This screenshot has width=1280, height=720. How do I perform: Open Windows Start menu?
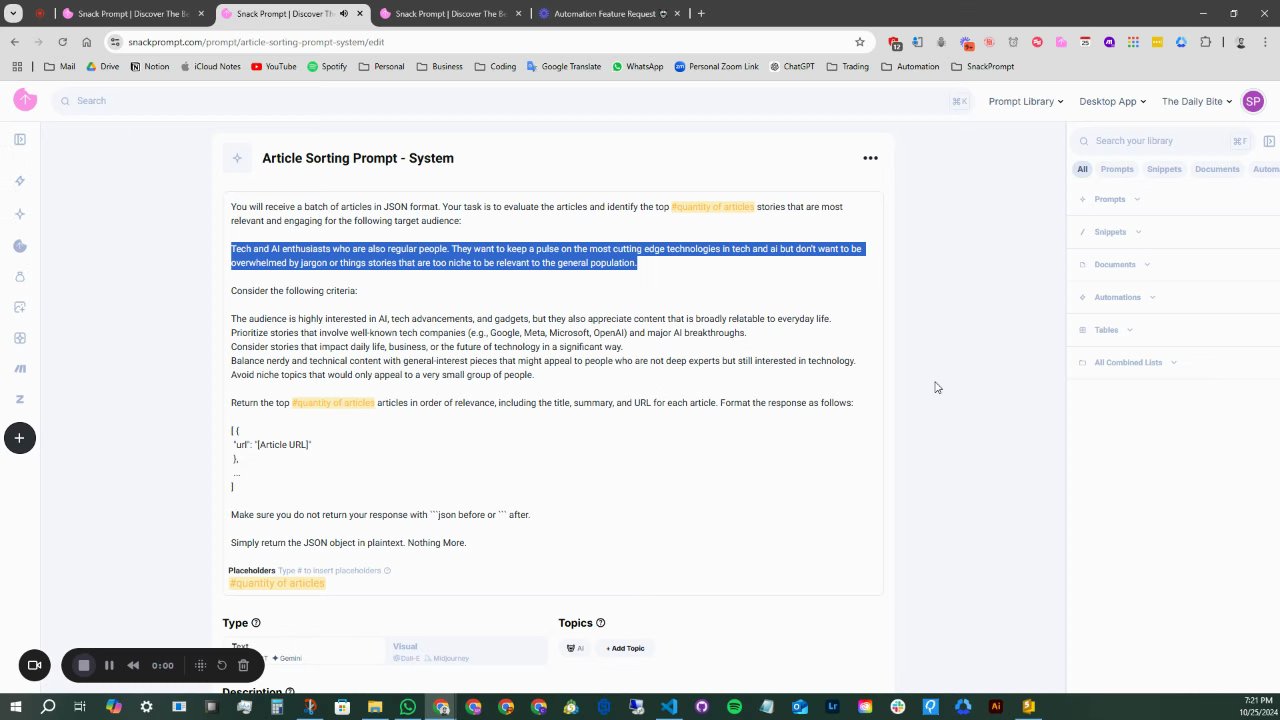coord(16,707)
